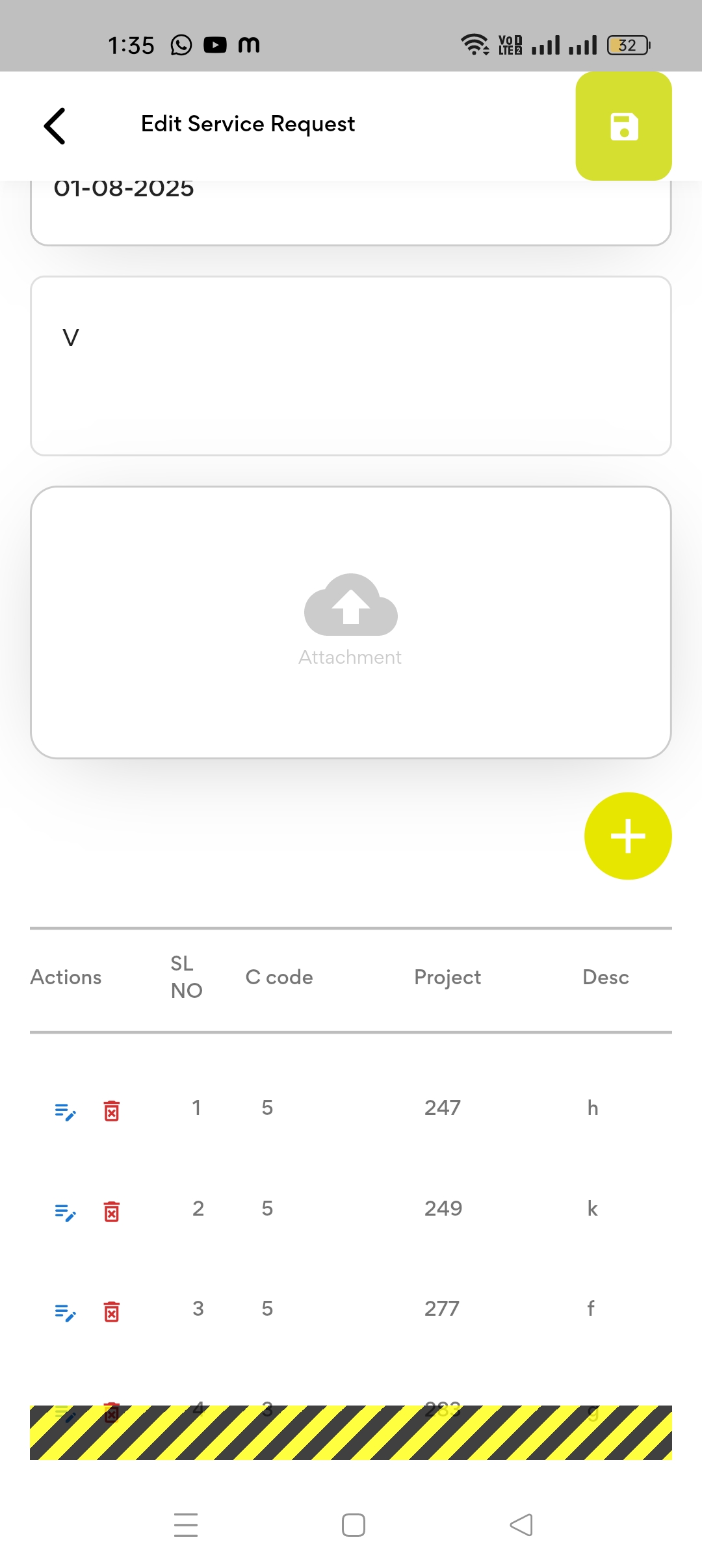The height and width of the screenshot is (1568, 702).
Task: Tap the Desc column header
Action: click(x=606, y=978)
